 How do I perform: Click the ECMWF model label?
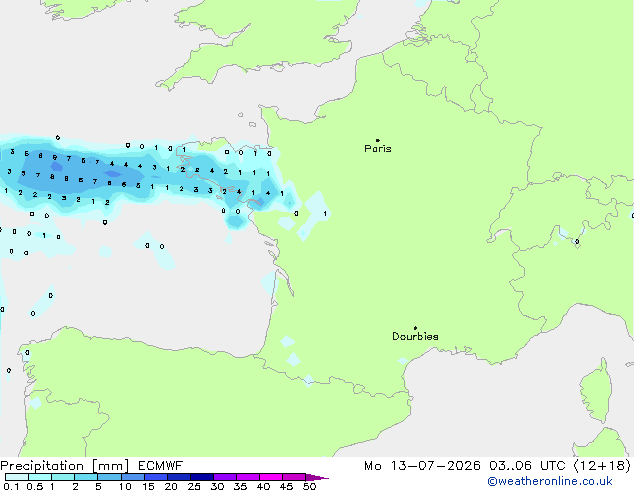[161, 466]
